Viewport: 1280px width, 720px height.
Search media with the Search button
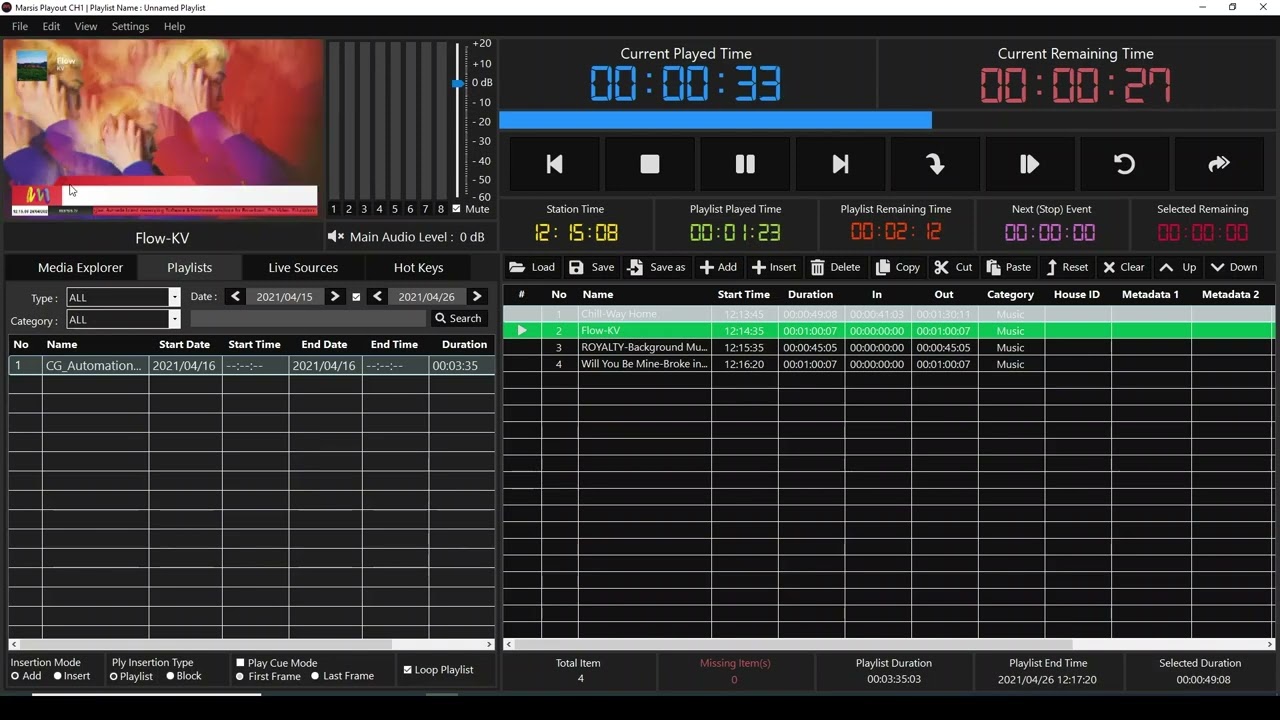point(458,318)
